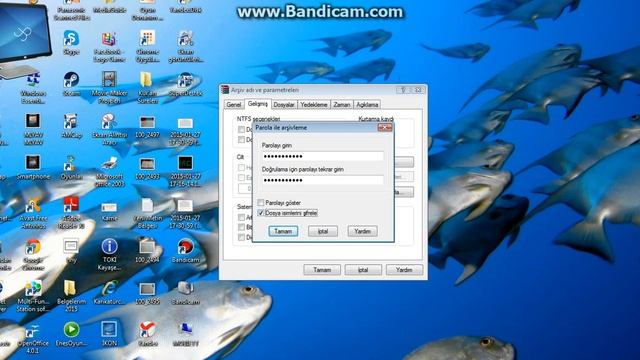Open the EnesOyun green play icon

pyautogui.click(x=71, y=334)
